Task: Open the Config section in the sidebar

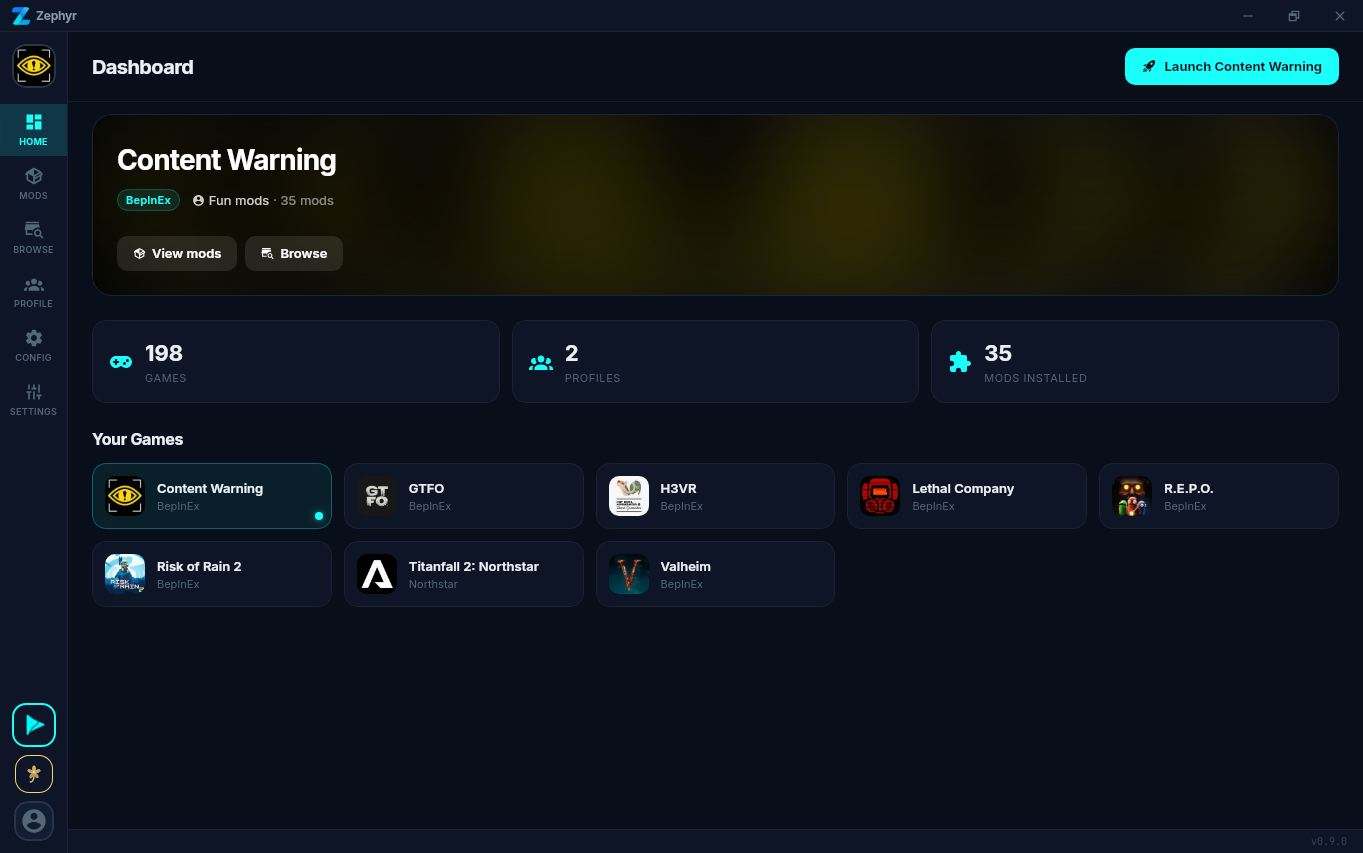Action: 33,345
